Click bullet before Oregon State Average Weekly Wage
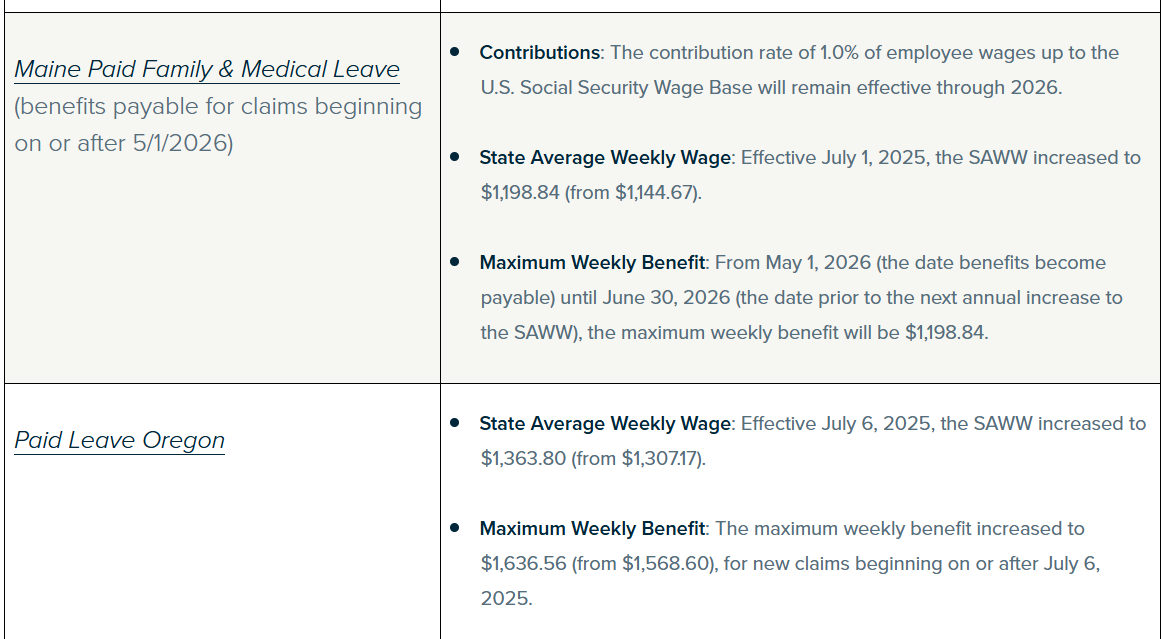The width and height of the screenshot is (1164, 639). point(455,422)
